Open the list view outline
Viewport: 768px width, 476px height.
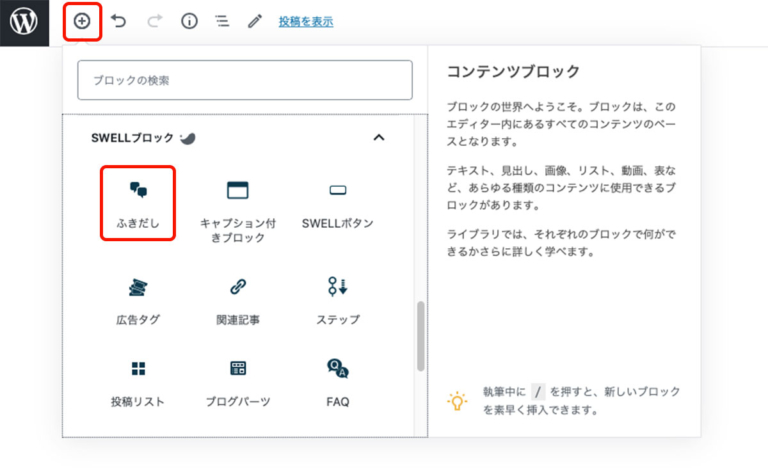pyautogui.click(x=222, y=21)
